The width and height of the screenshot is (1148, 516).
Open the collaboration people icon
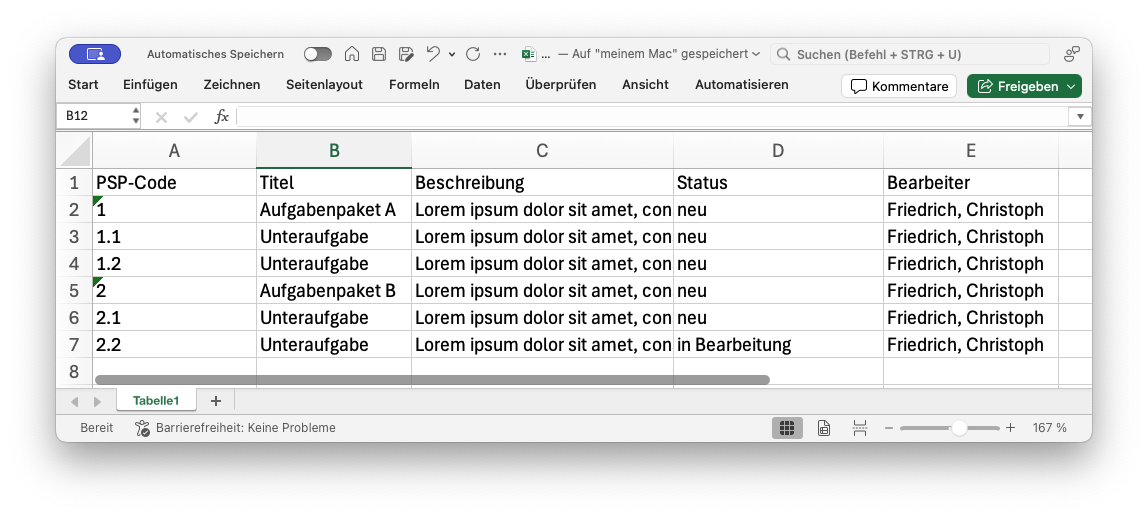(x=1071, y=54)
